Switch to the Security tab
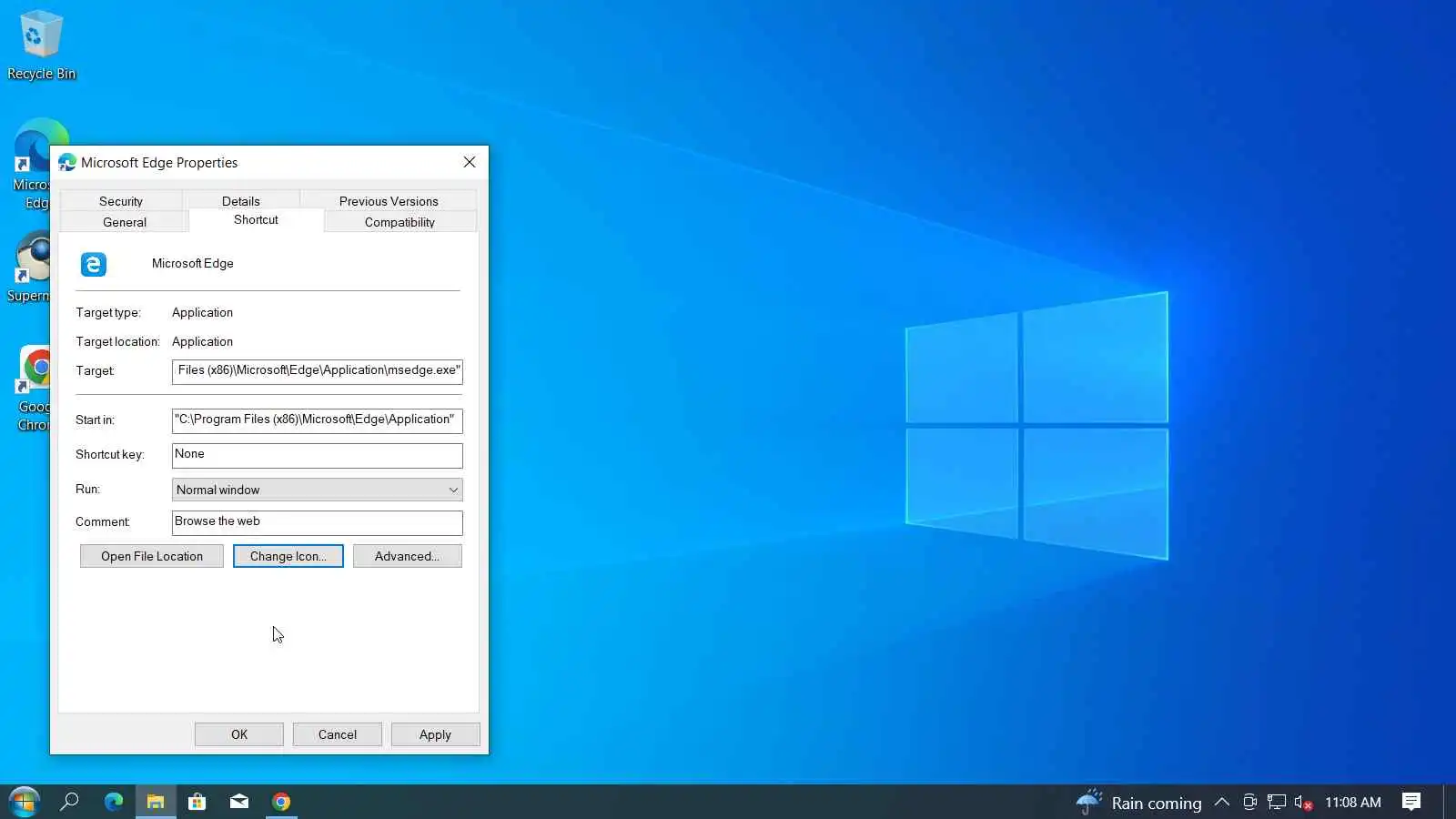Screen dimensions: 1456x819 coord(121,201)
